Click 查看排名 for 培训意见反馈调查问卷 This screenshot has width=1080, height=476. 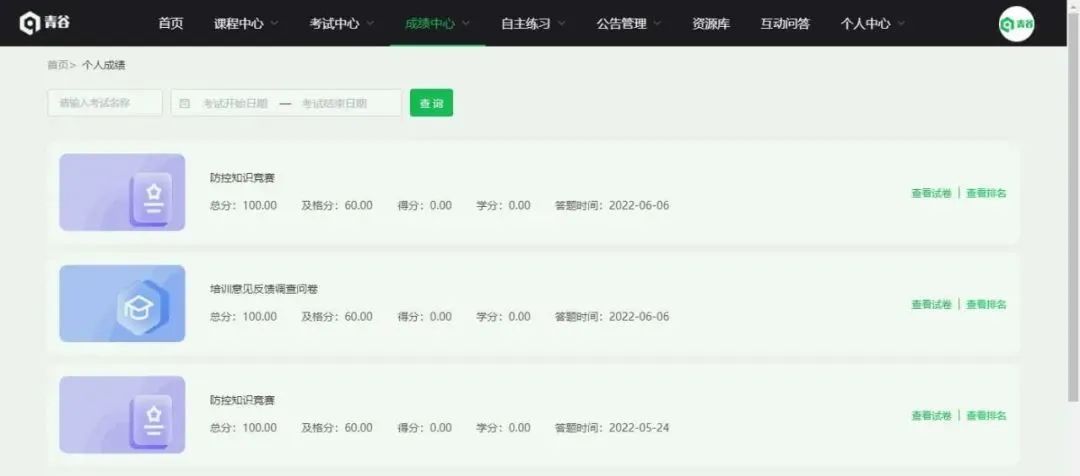click(x=986, y=304)
